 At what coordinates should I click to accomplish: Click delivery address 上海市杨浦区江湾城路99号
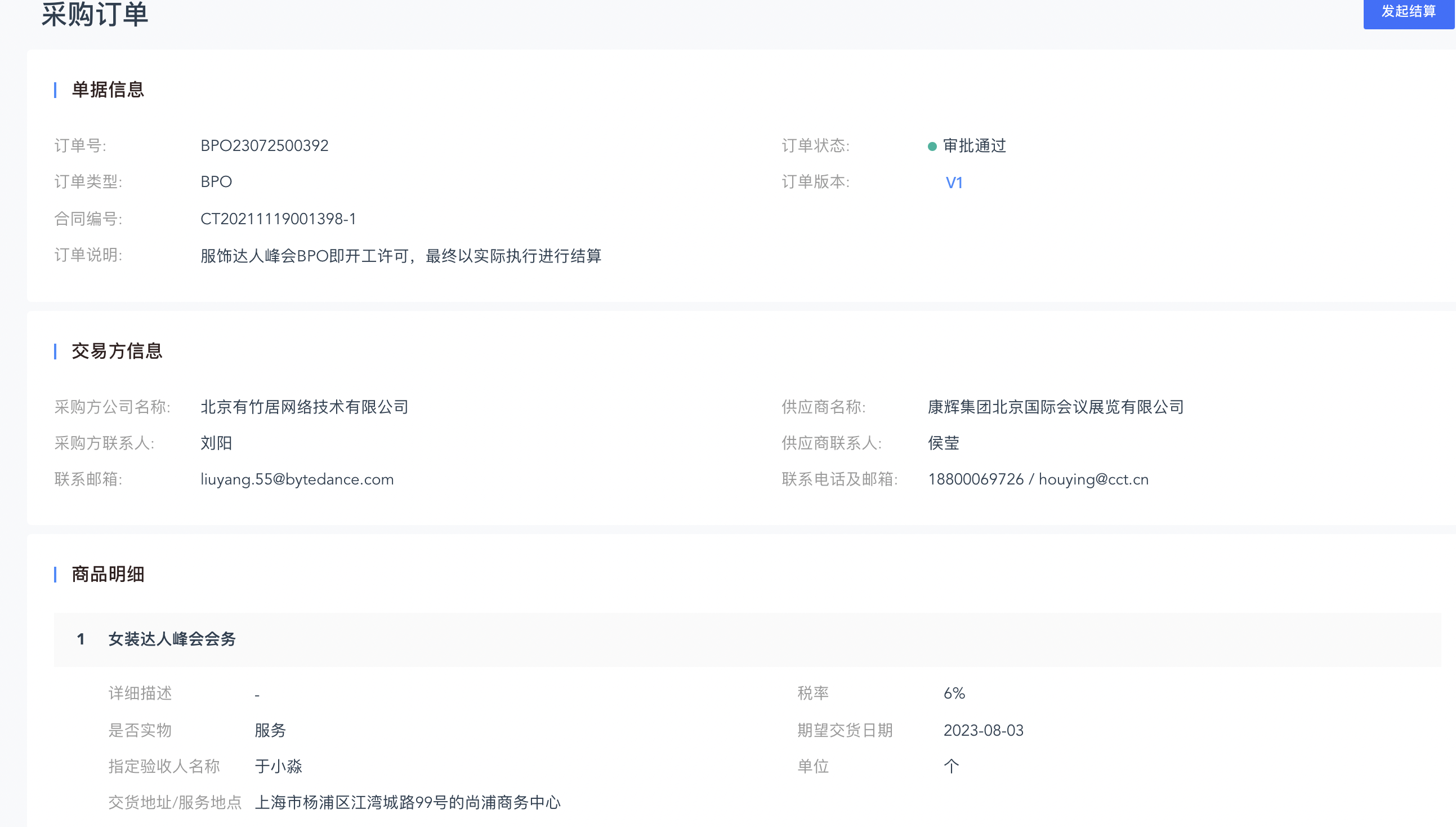(x=408, y=803)
